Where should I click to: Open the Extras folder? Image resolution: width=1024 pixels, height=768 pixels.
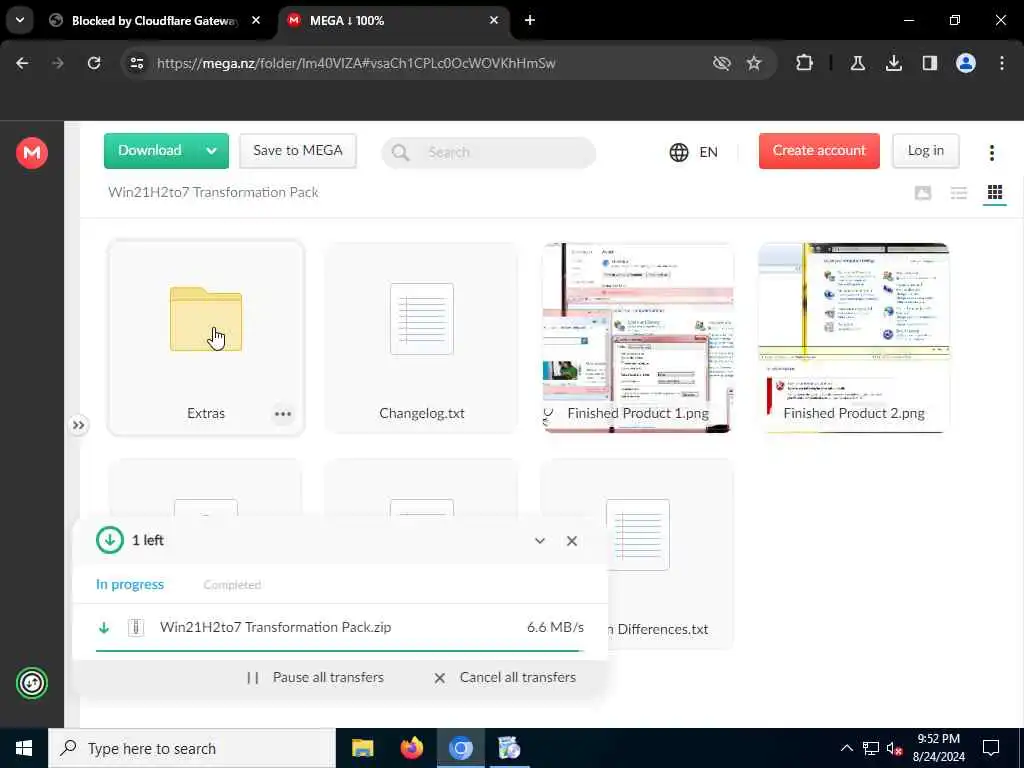tap(206, 338)
